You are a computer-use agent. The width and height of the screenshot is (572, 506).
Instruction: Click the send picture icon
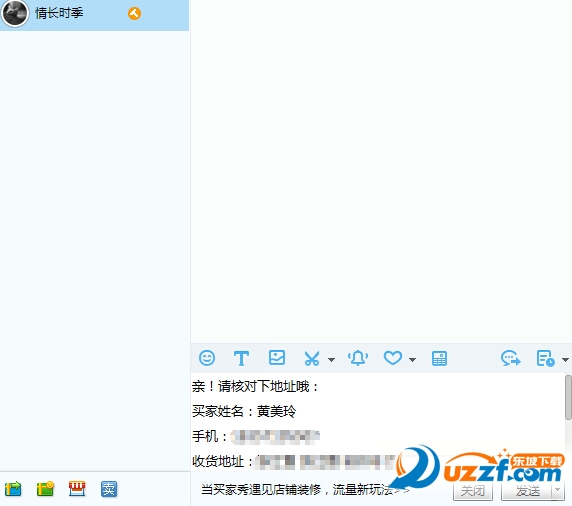[x=277, y=358]
